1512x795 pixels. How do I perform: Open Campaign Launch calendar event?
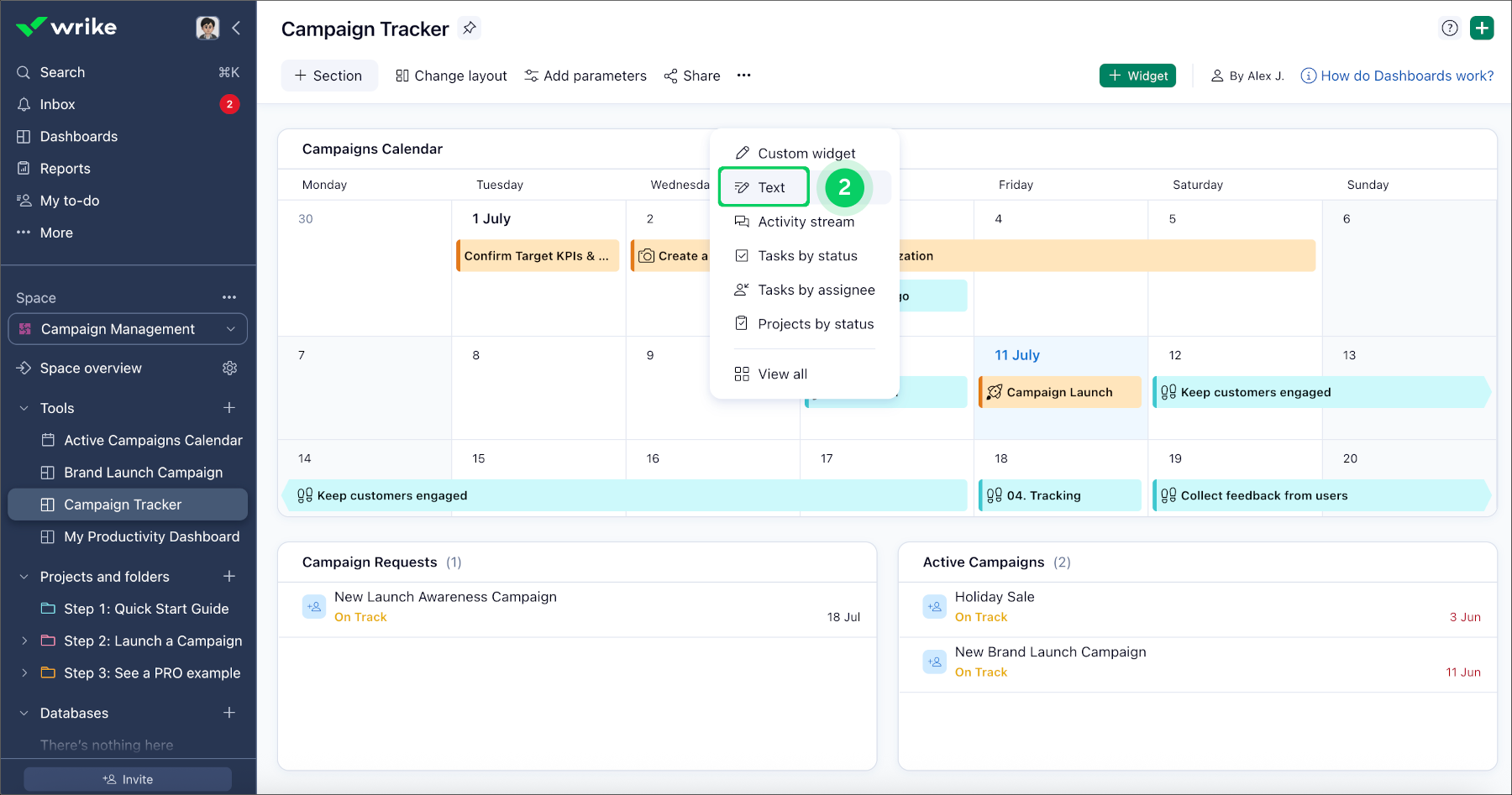[1059, 392]
